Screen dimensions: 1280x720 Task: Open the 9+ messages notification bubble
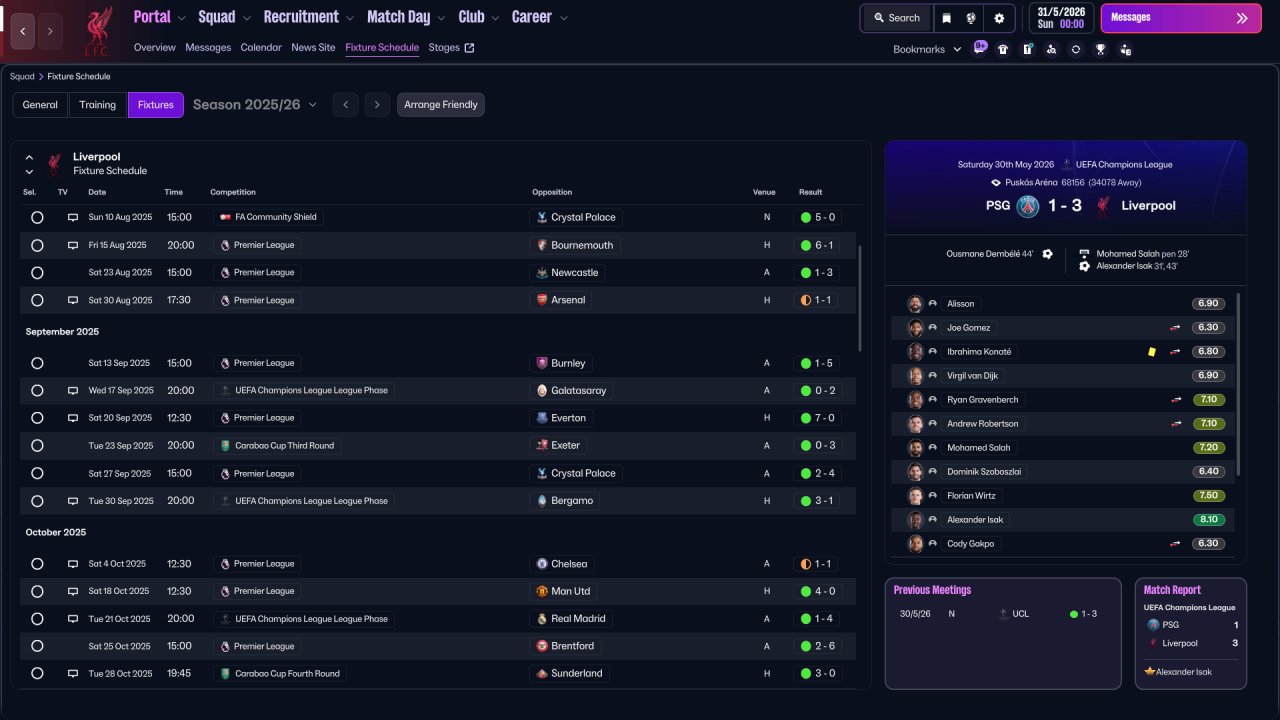coord(980,47)
